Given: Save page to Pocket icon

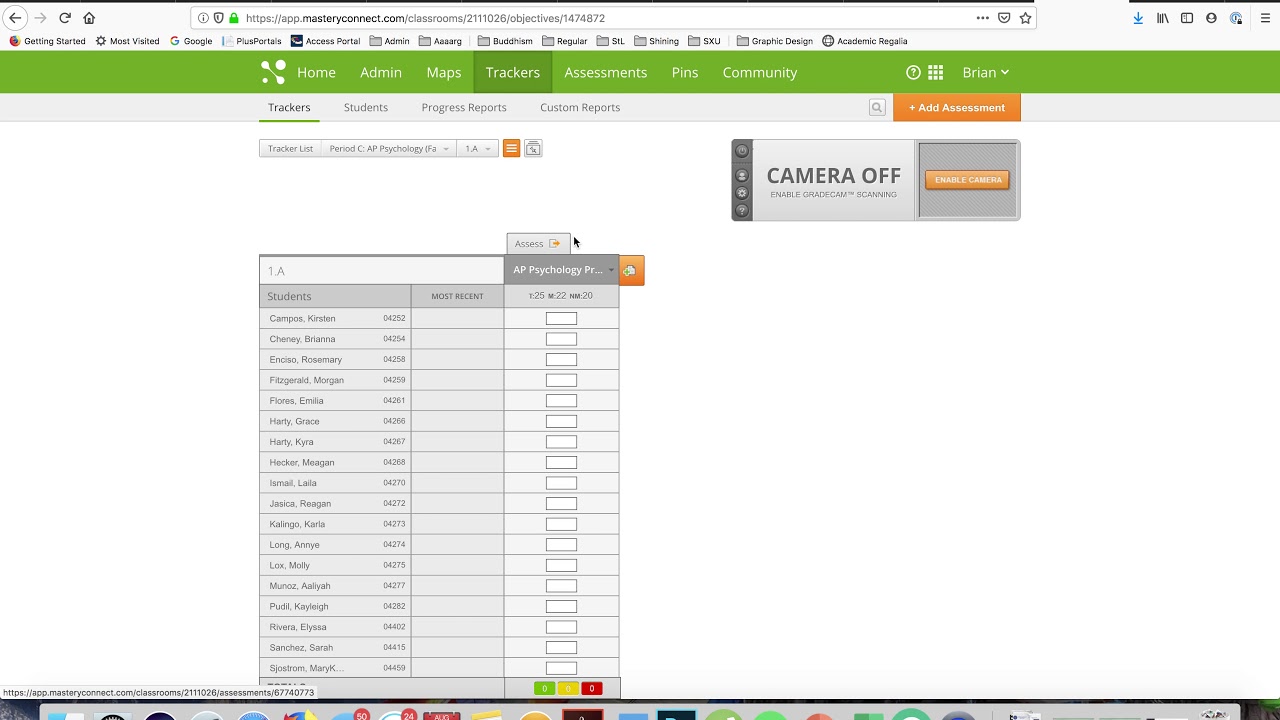Looking at the screenshot, I should [x=1004, y=18].
